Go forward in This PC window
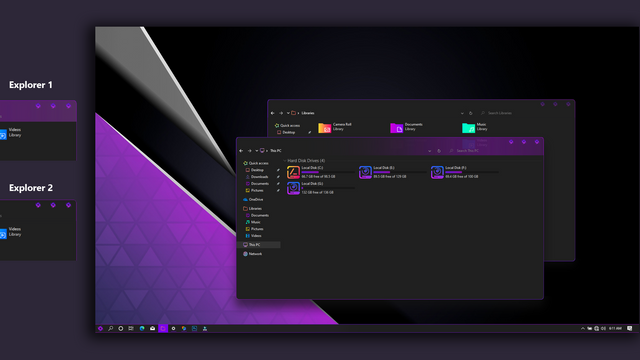The image size is (640, 360). pos(249,151)
